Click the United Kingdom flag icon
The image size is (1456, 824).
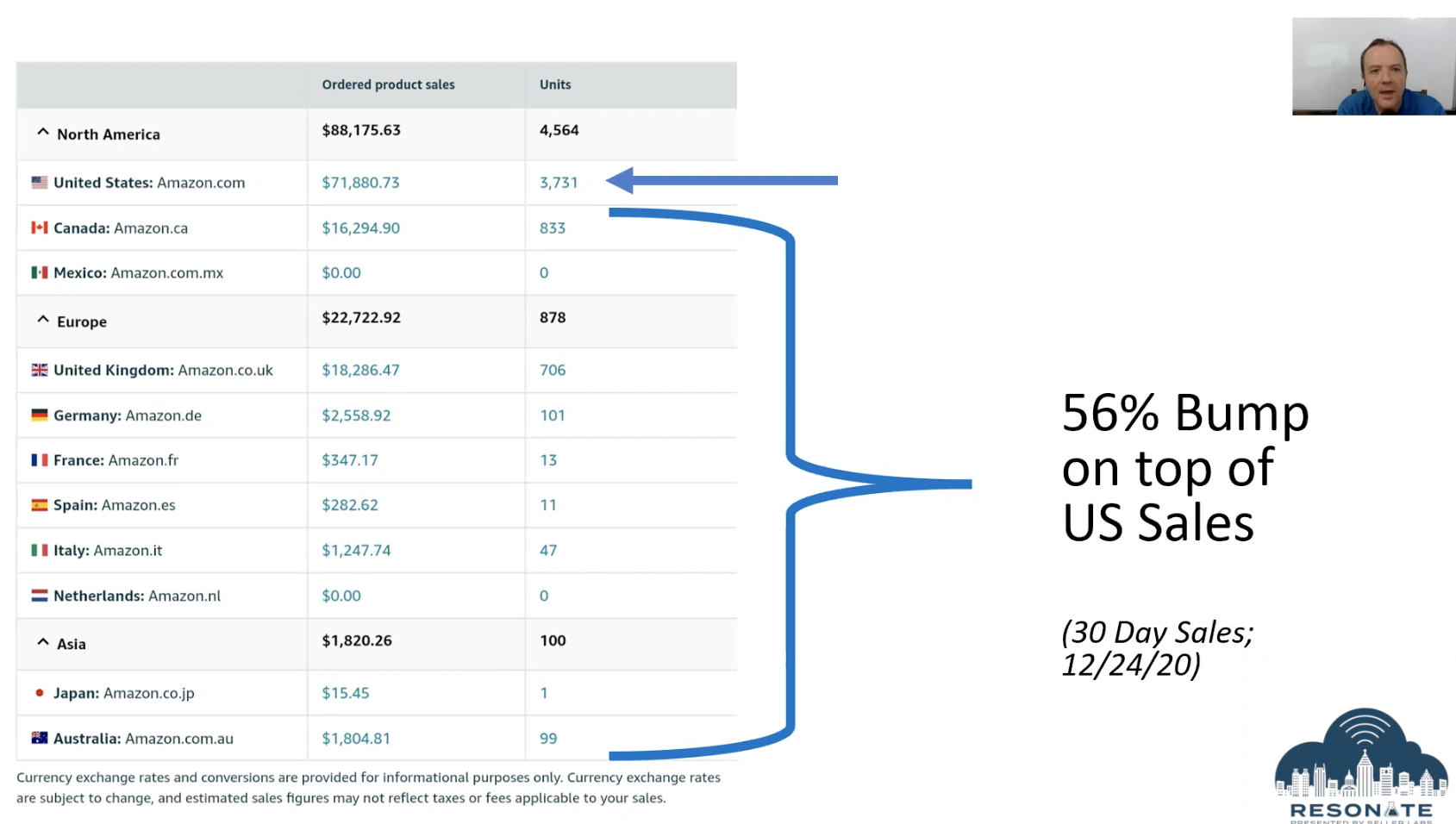pyautogui.click(x=40, y=370)
